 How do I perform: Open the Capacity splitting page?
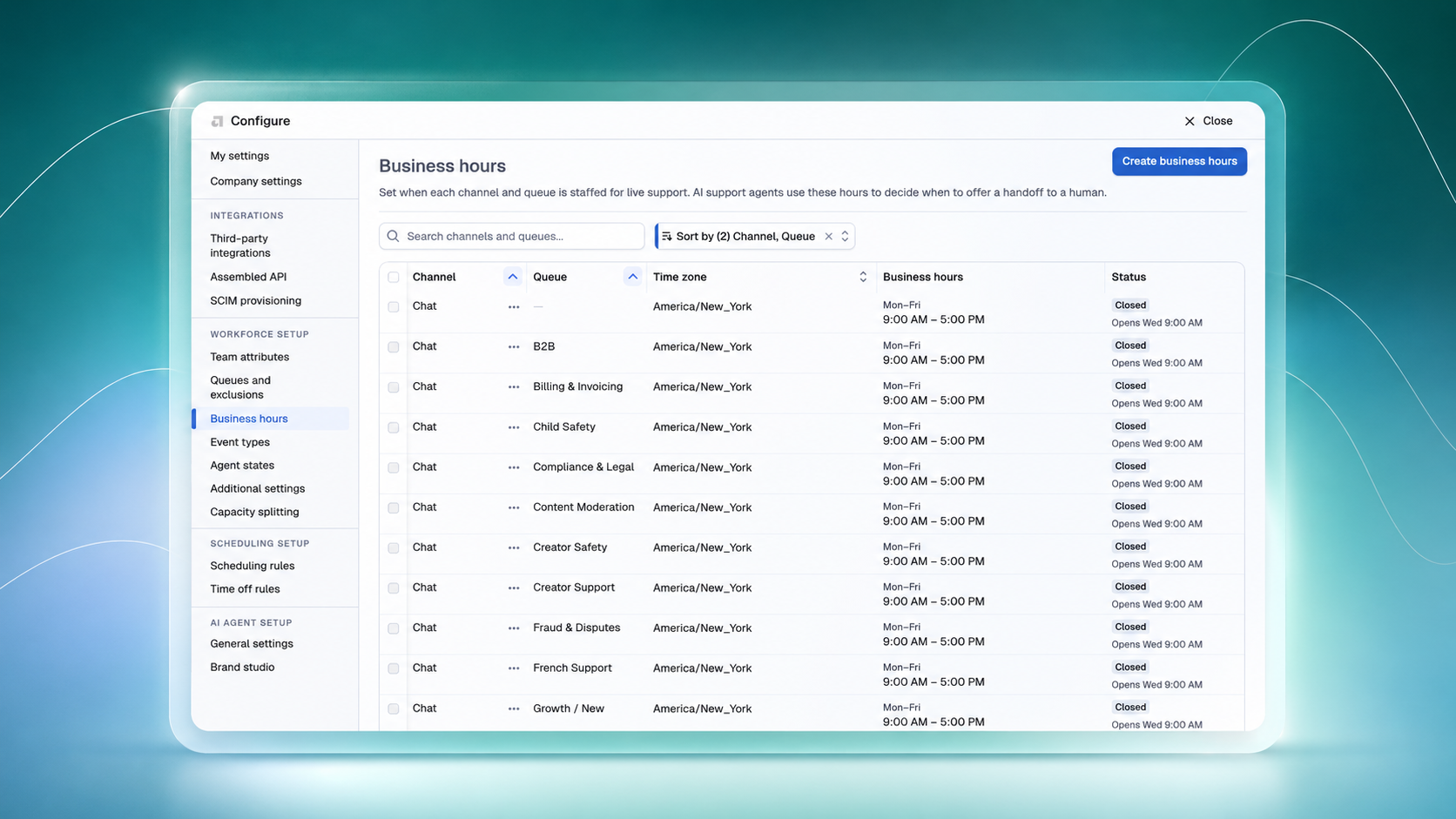coord(254,512)
